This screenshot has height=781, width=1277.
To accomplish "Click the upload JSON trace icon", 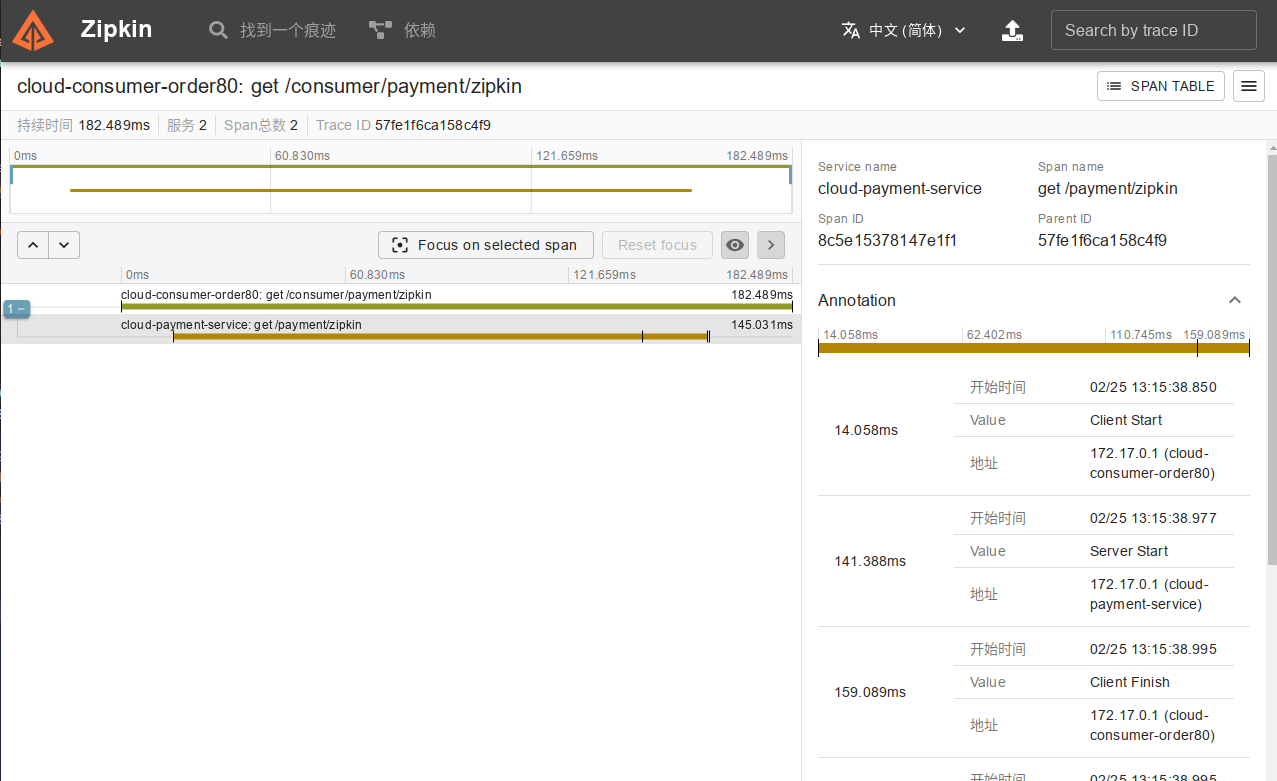I will (x=1012, y=30).
